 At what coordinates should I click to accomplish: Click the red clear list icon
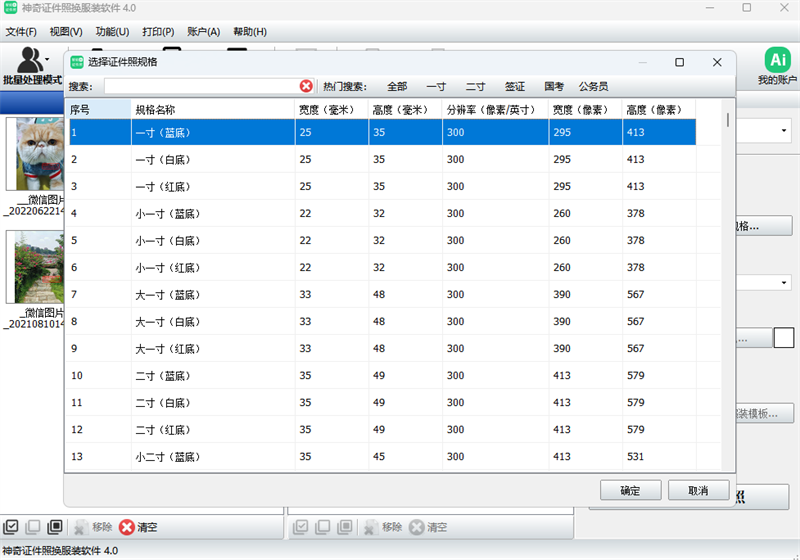tap(127, 527)
